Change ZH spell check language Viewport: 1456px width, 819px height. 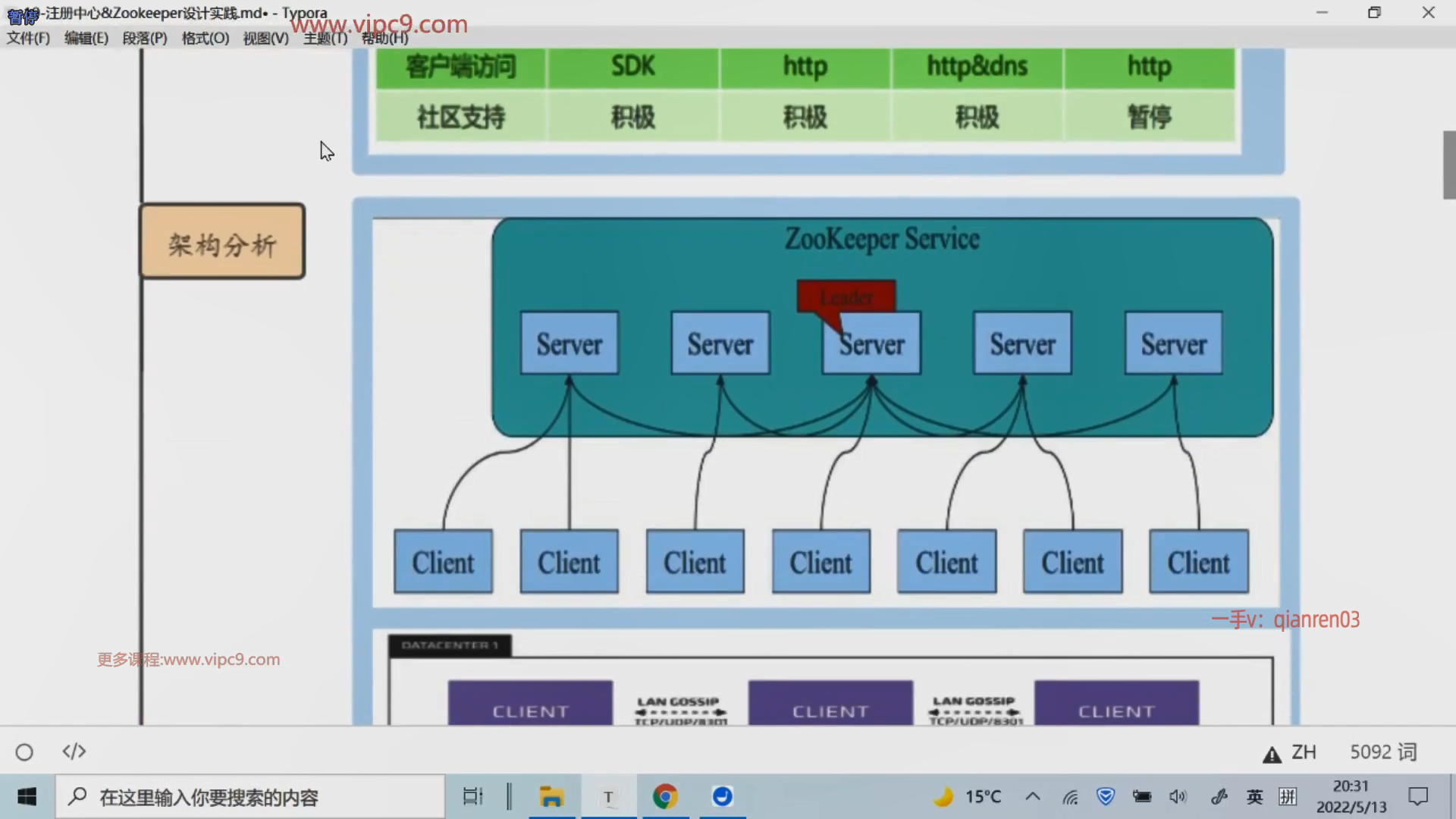point(1304,752)
